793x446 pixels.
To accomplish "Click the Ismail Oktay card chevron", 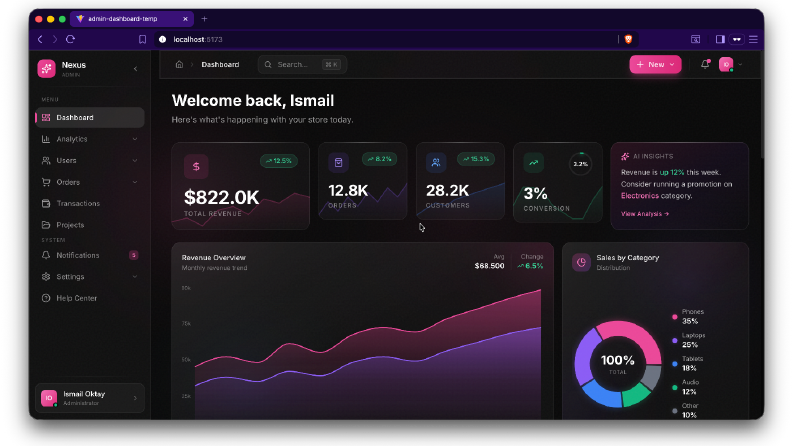I will pos(135,398).
